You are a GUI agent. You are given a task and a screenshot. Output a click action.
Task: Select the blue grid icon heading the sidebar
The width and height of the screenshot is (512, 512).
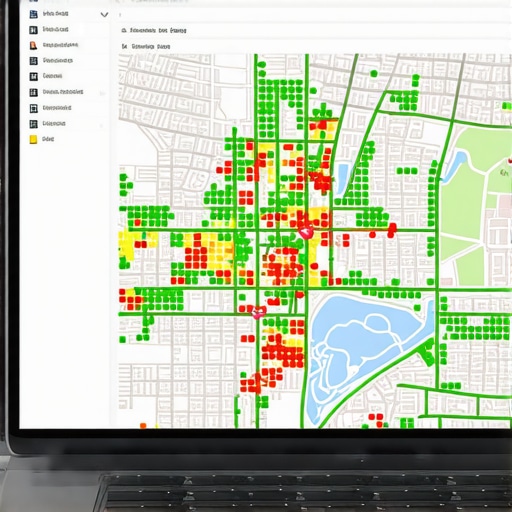coord(33,14)
